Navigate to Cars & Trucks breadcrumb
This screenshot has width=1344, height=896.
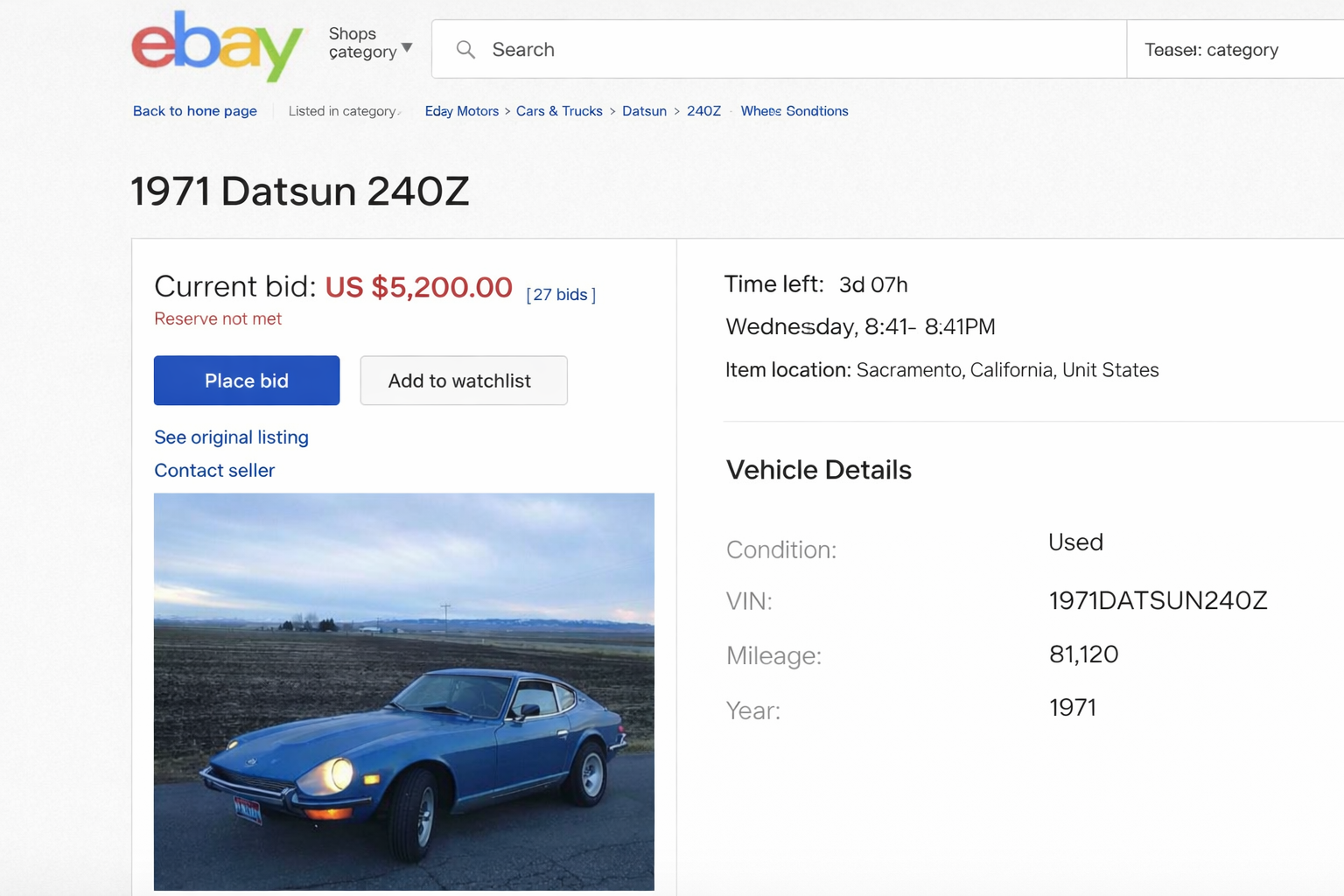pos(559,111)
